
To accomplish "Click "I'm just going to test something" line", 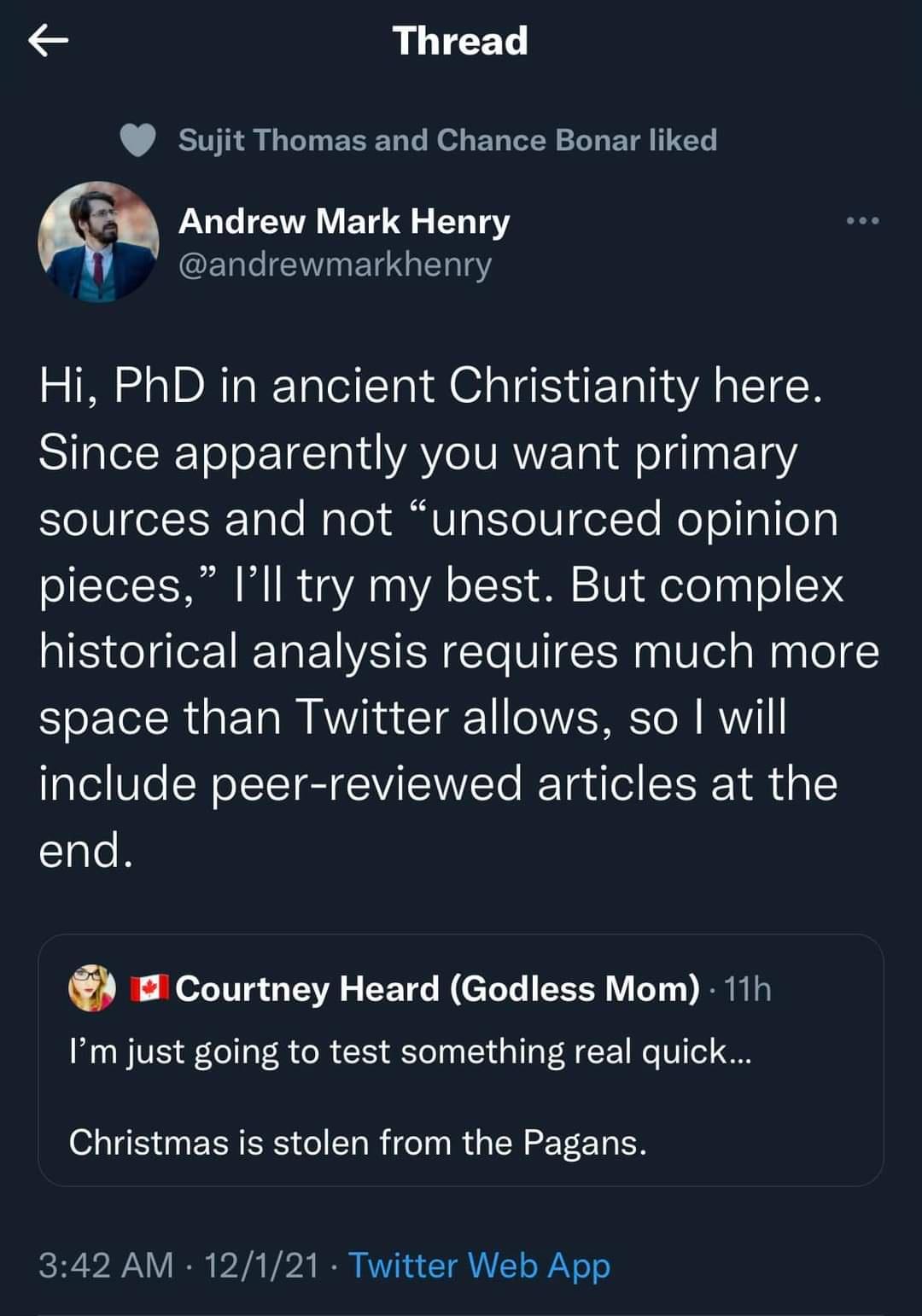I will pos(410,1051).
